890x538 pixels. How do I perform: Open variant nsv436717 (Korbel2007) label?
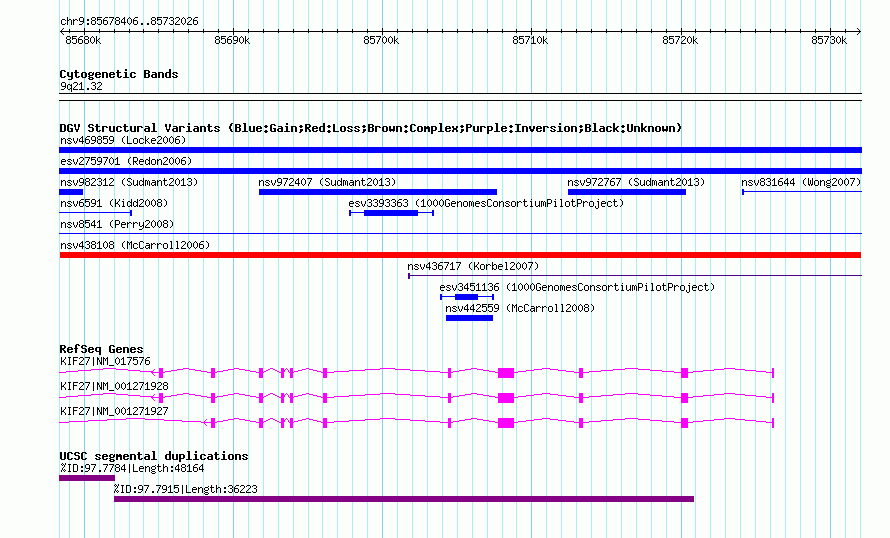coord(473,266)
